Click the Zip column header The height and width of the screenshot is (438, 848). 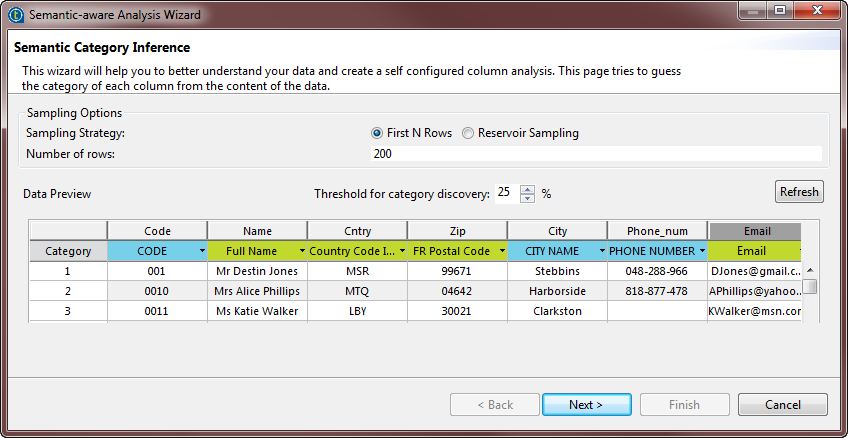457,231
